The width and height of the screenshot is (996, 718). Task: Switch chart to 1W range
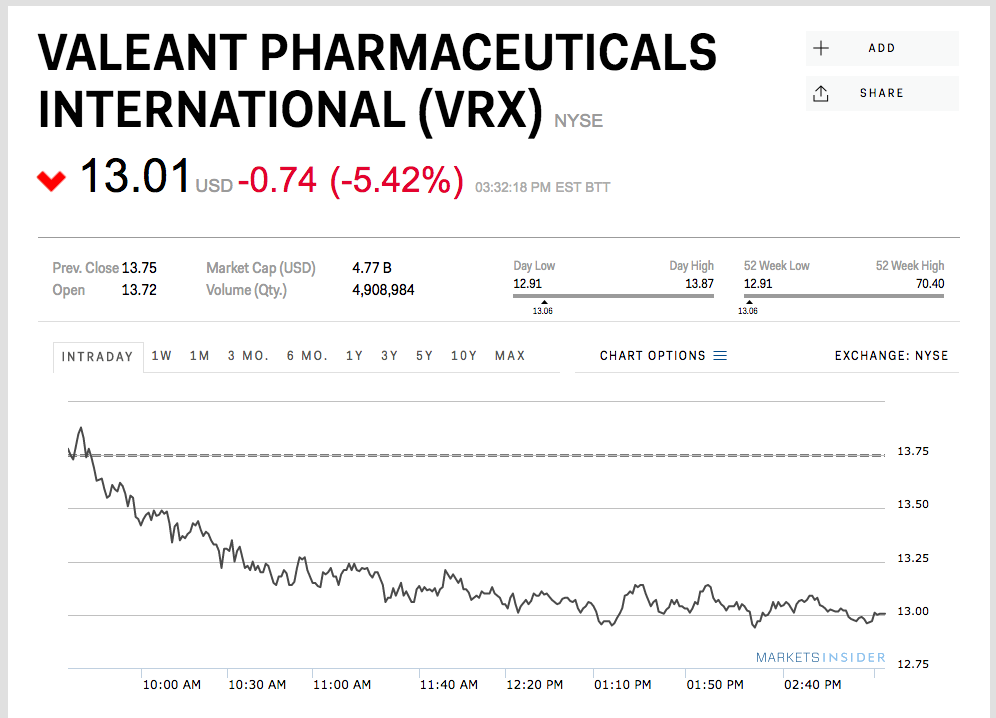[162, 356]
